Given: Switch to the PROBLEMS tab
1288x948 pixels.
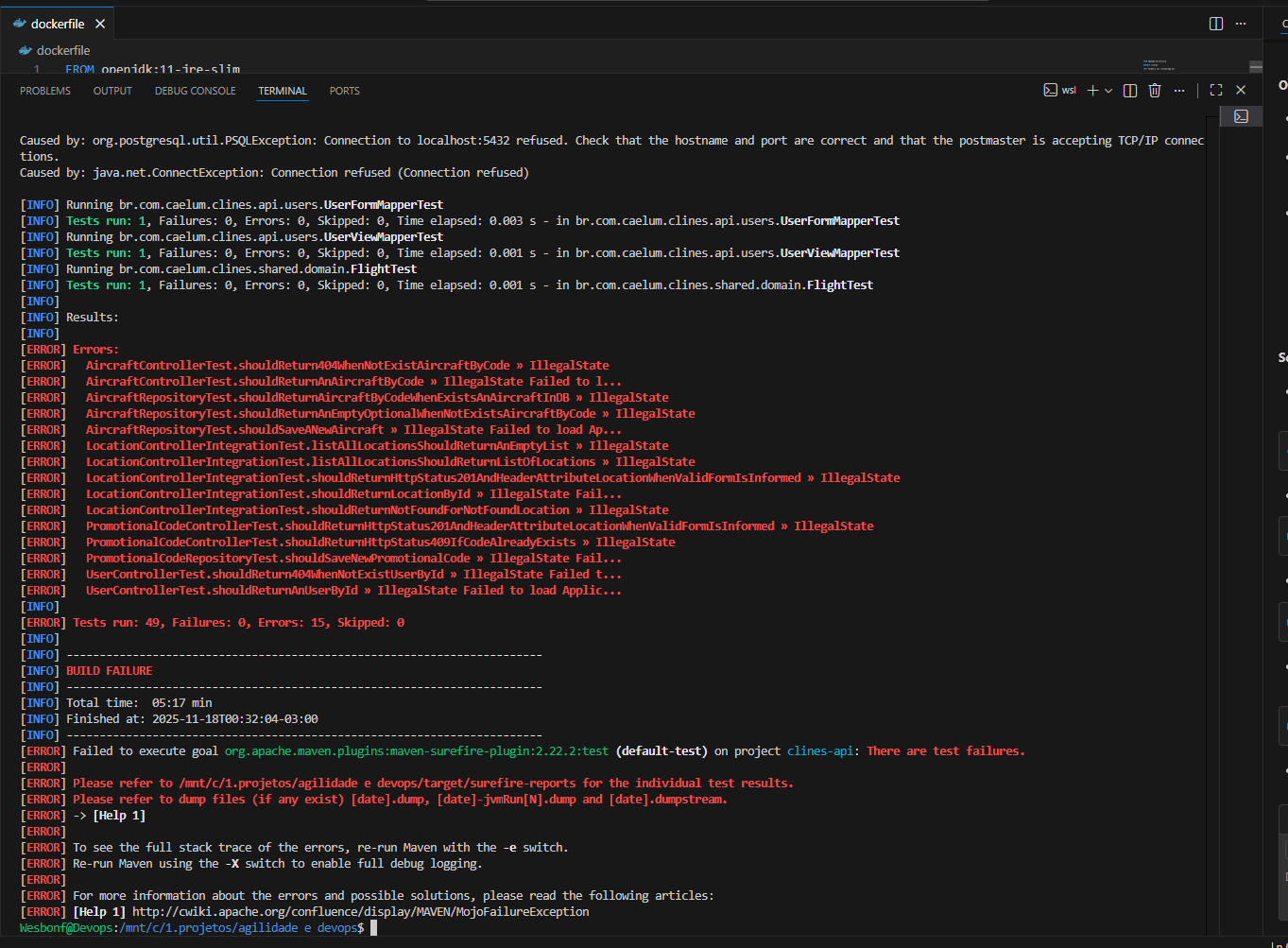Looking at the screenshot, I should (45, 91).
